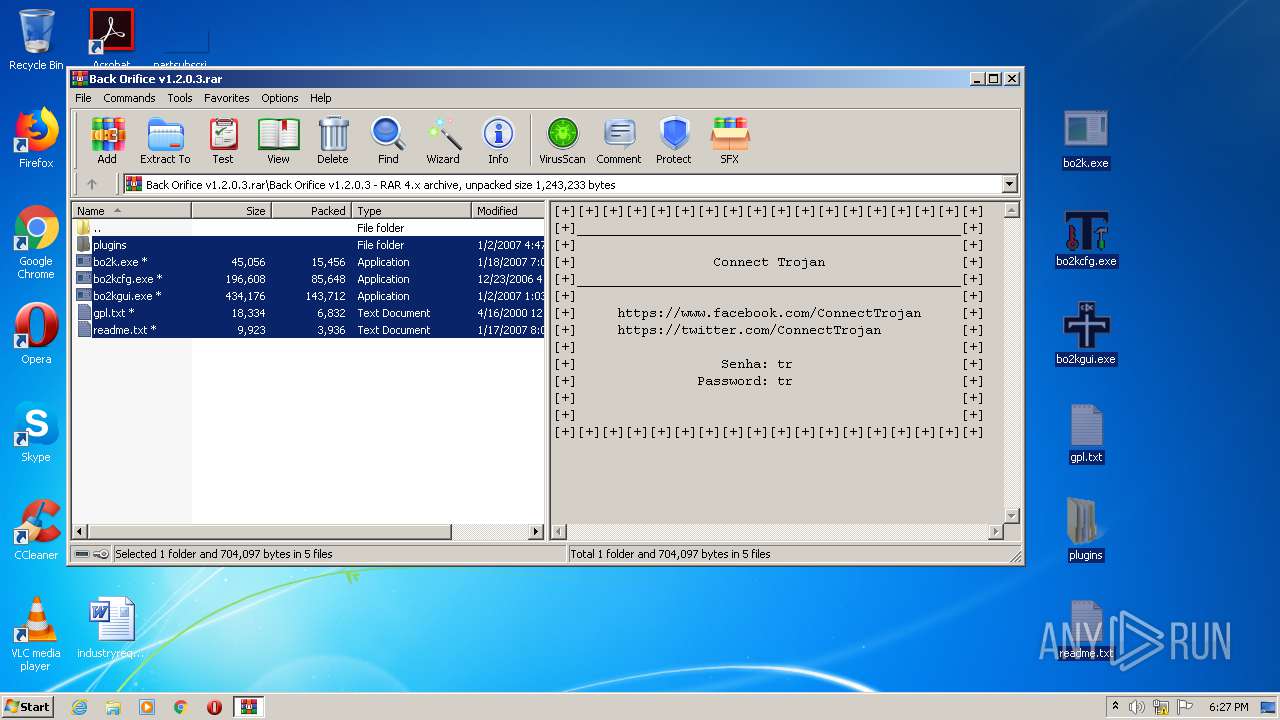Image resolution: width=1280 pixels, height=720 pixels.
Task: Select the parent folder '..' row
Action: point(308,228)
